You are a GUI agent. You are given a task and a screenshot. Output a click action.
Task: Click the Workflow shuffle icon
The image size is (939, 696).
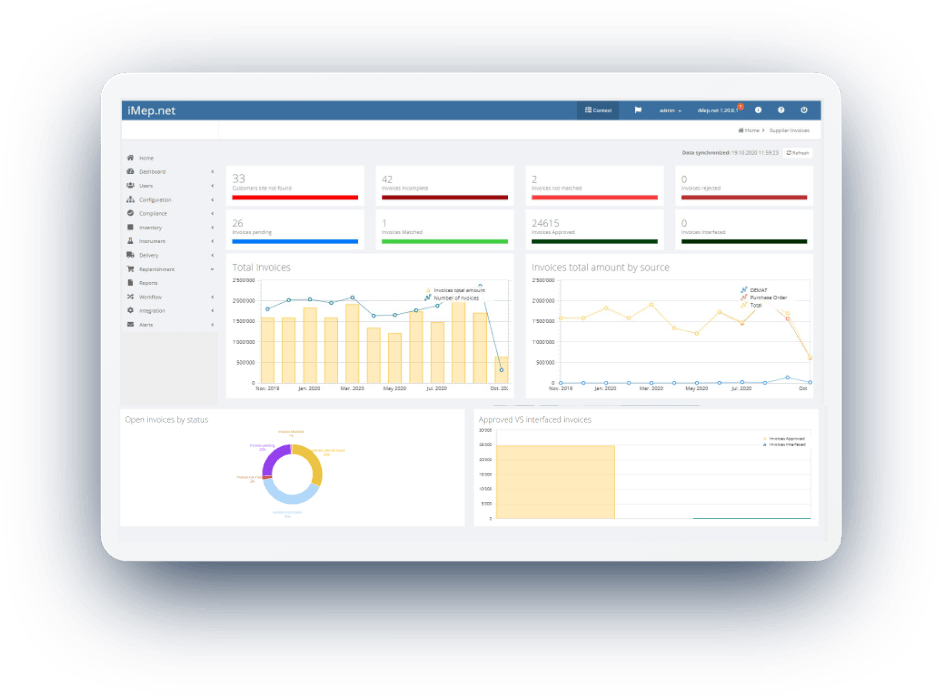(130, 296)
